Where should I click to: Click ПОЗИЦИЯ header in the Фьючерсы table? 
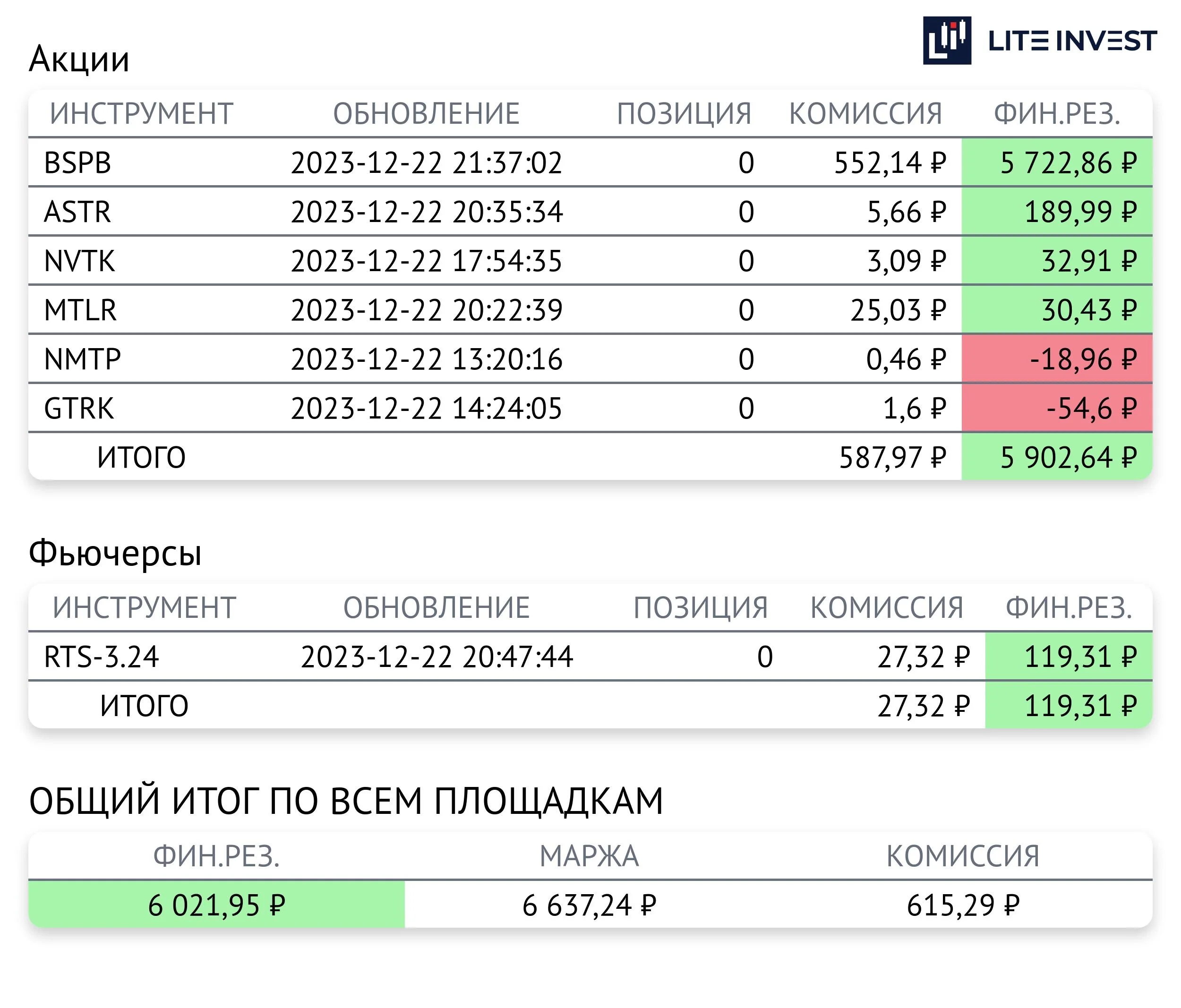tap(701, 607)
